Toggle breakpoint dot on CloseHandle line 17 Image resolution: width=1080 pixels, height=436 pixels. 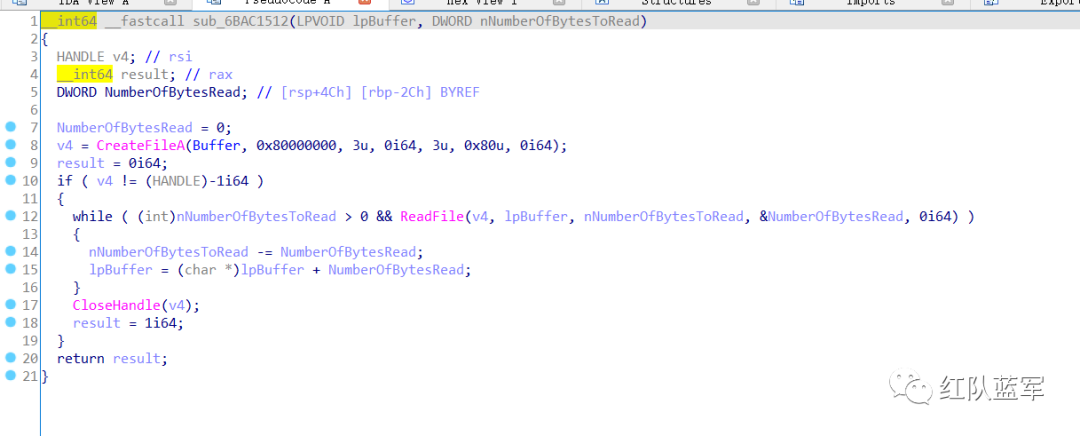10,305
